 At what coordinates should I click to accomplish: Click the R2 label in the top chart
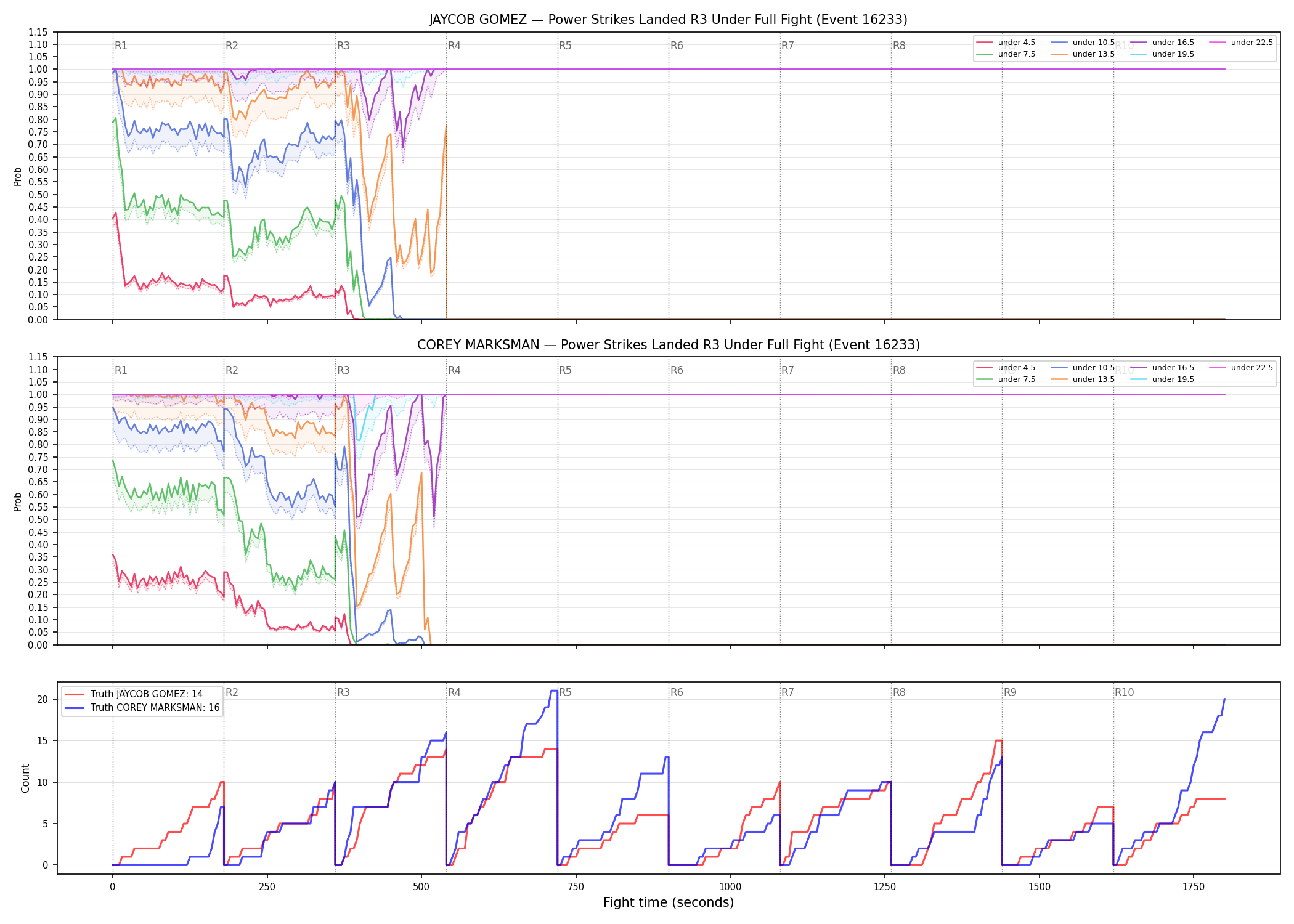(232, 46)
